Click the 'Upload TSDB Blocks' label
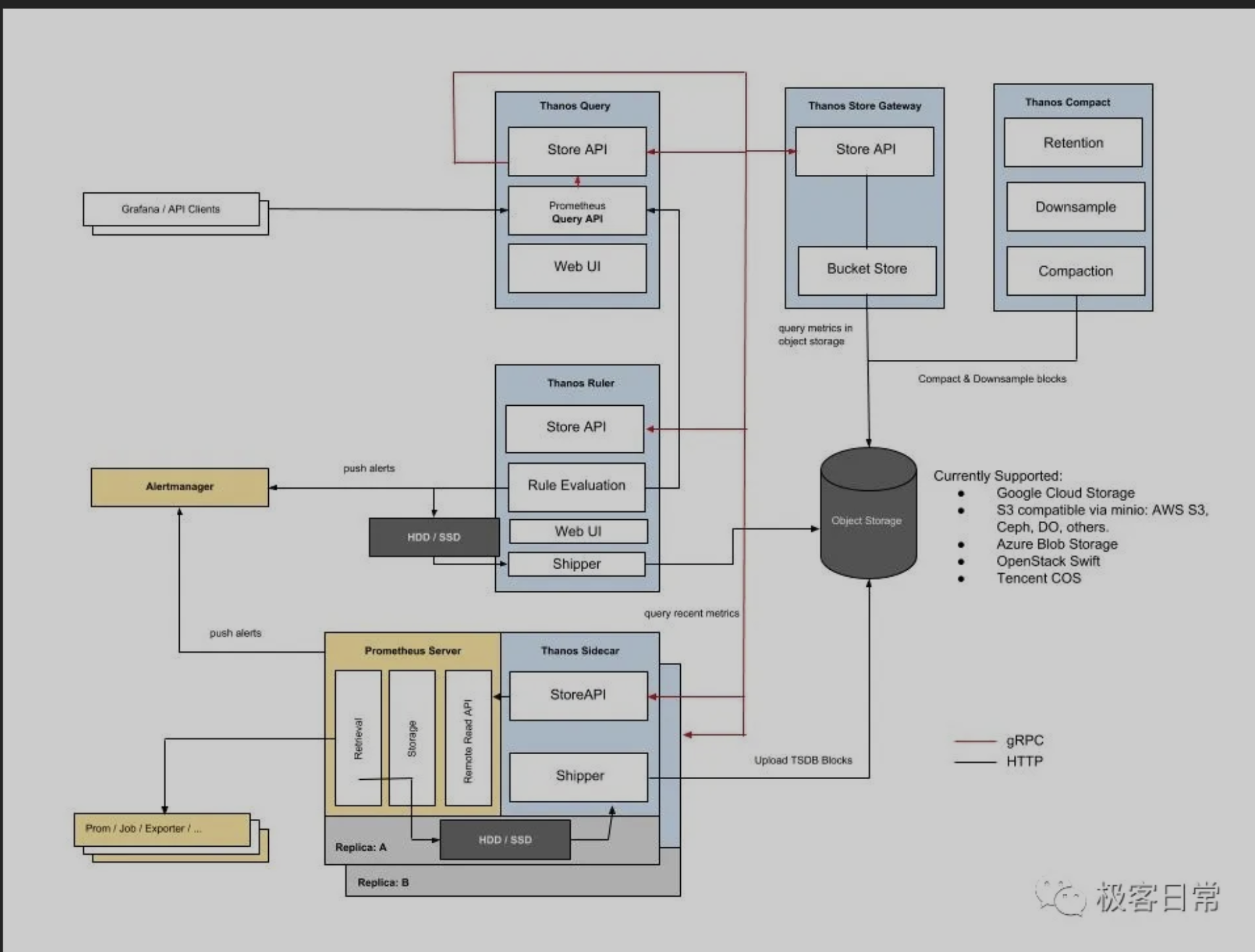1255x952 pixels. [x=803, y=760]
